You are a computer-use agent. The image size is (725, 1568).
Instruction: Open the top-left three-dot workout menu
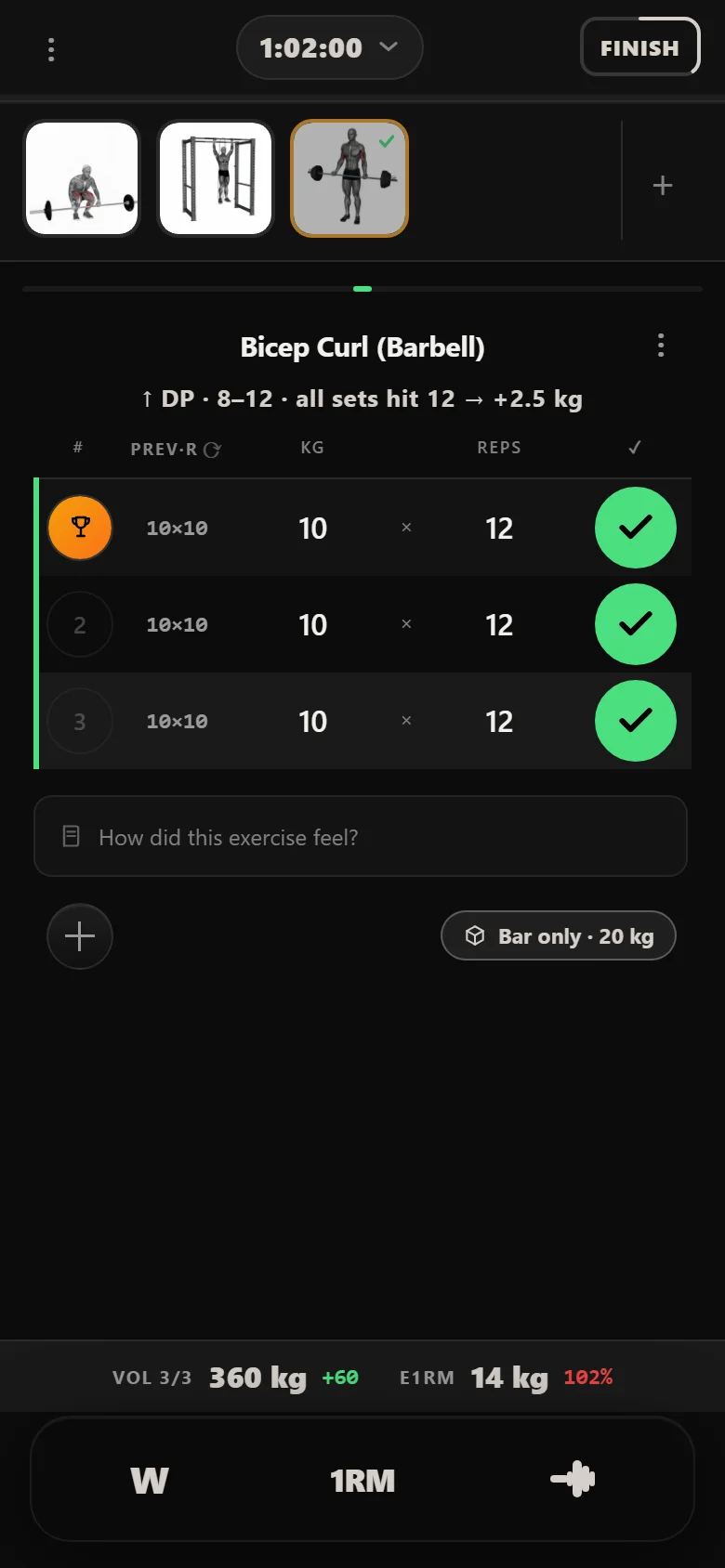[x=51, y=49]
